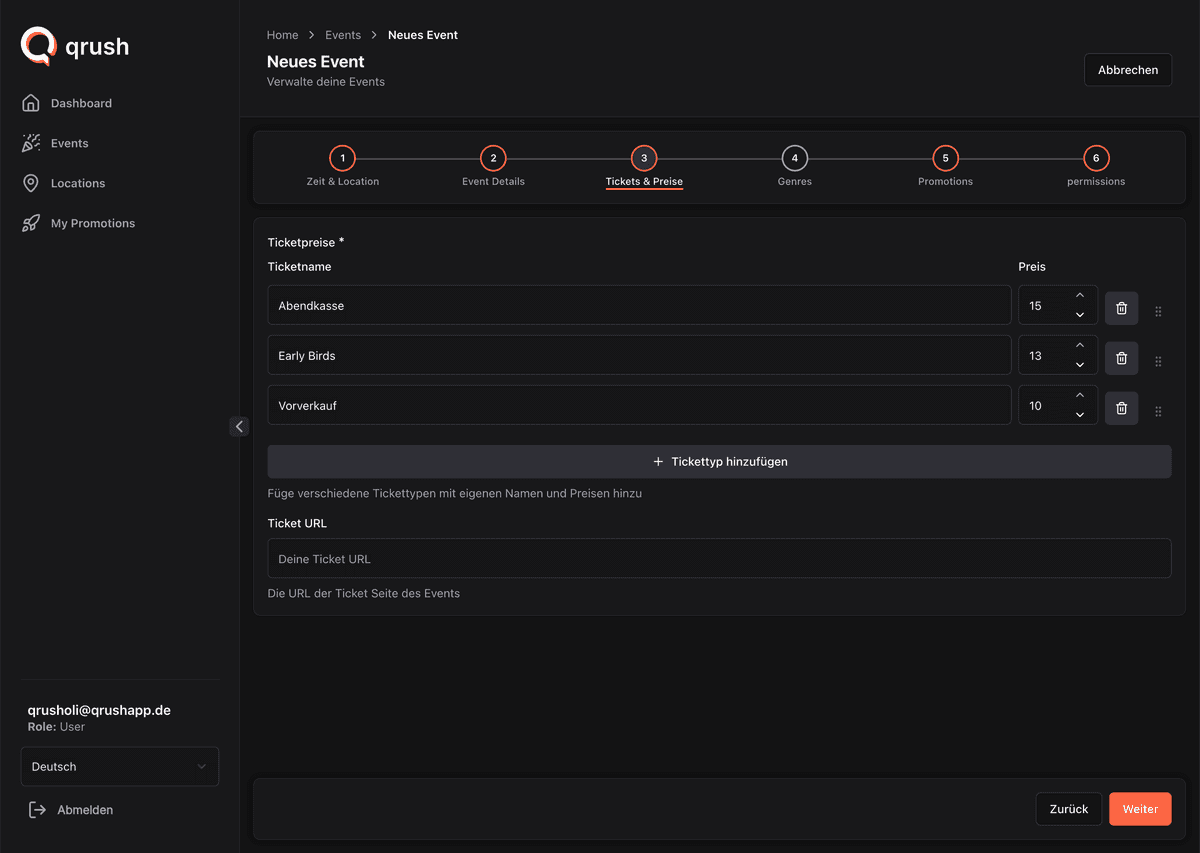Decrease the Abendkasse price with down arrow
The height and width of the screenshot is (853, 1200).
coord(1080,315)
